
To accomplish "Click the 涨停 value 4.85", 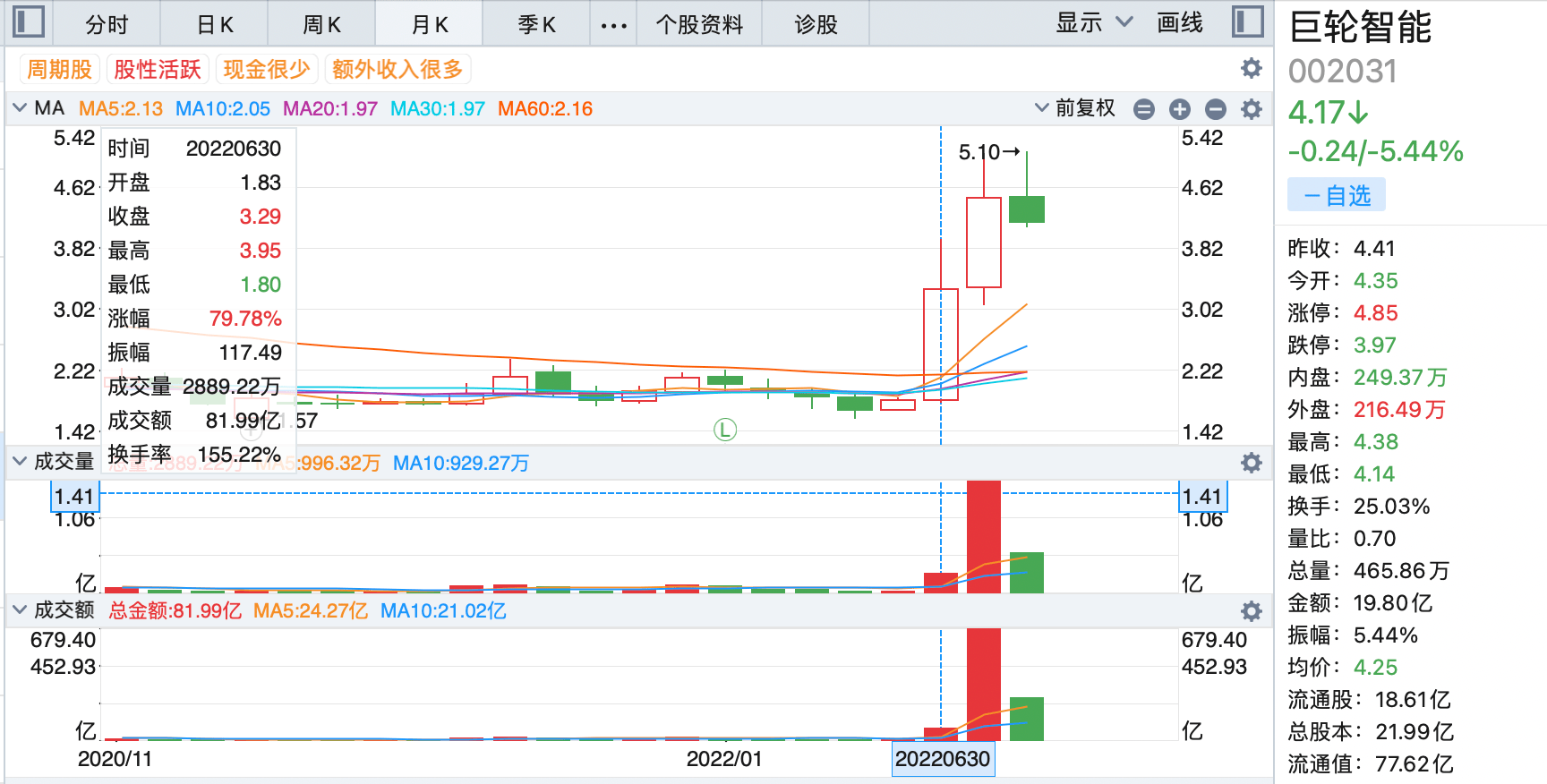I will 1376,312.
